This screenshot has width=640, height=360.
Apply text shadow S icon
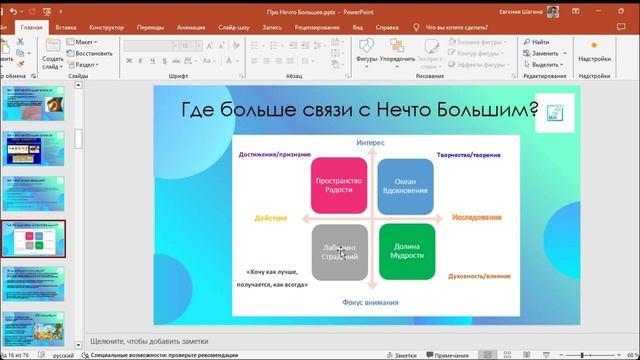[164, 61]
